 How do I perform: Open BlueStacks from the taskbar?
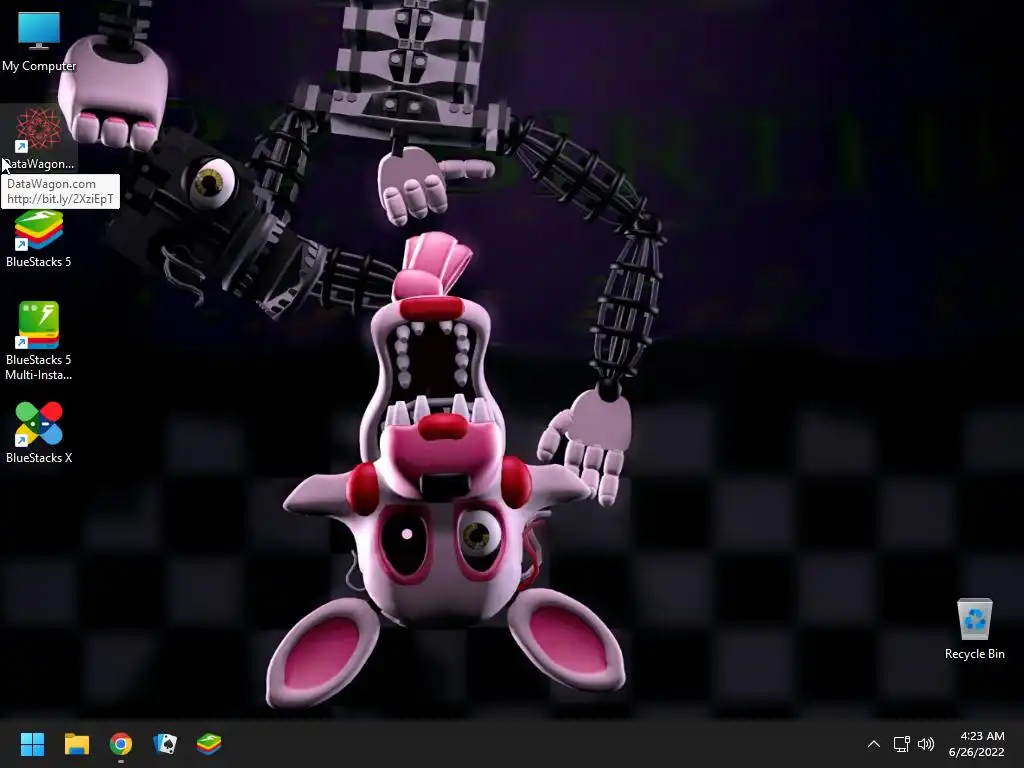(209, 744)
